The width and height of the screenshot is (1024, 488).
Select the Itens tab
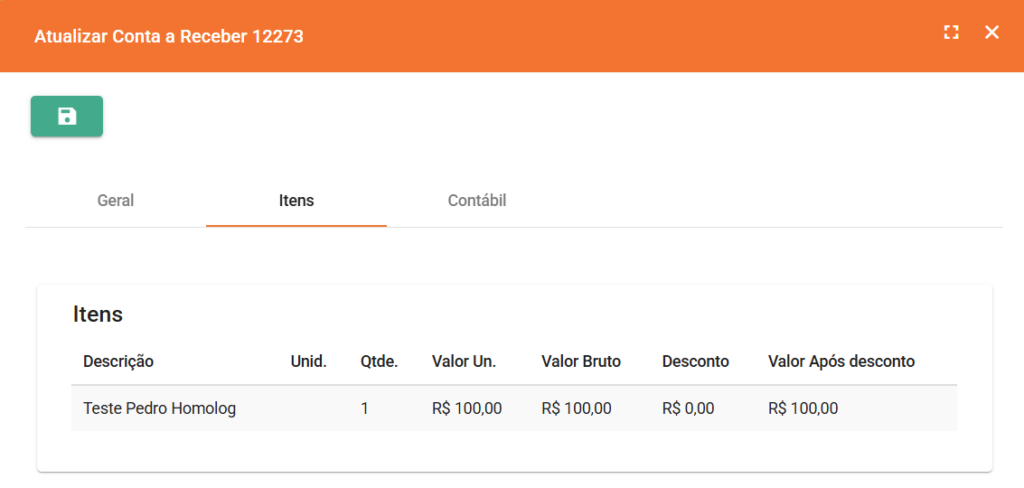pyautogui.click(x=296, y=201)
